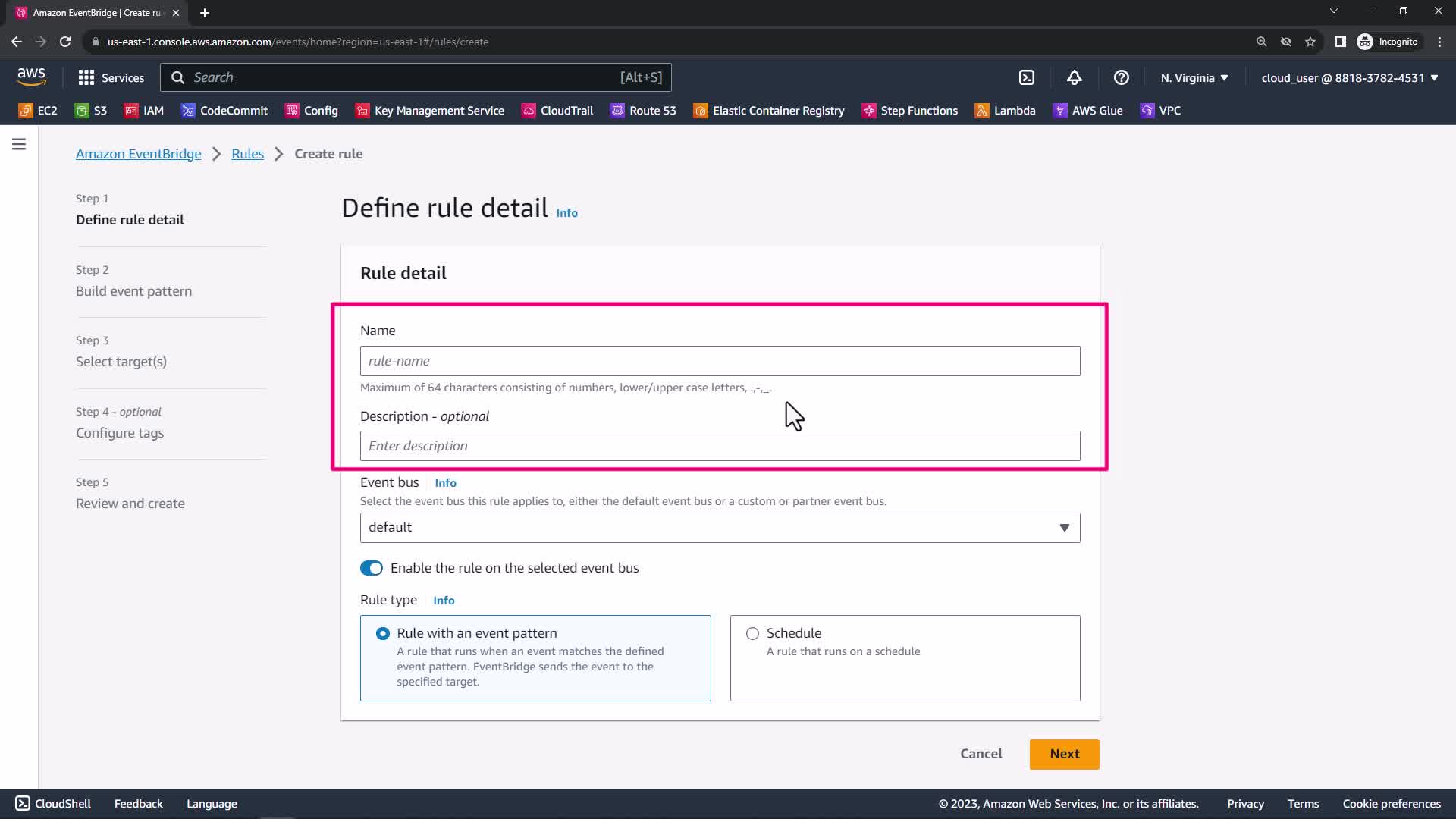This screenshot has height=819, width=1456.
Task: Open the Lambda shortcut in favorites bar
Action: click(x=1005, y=111)
